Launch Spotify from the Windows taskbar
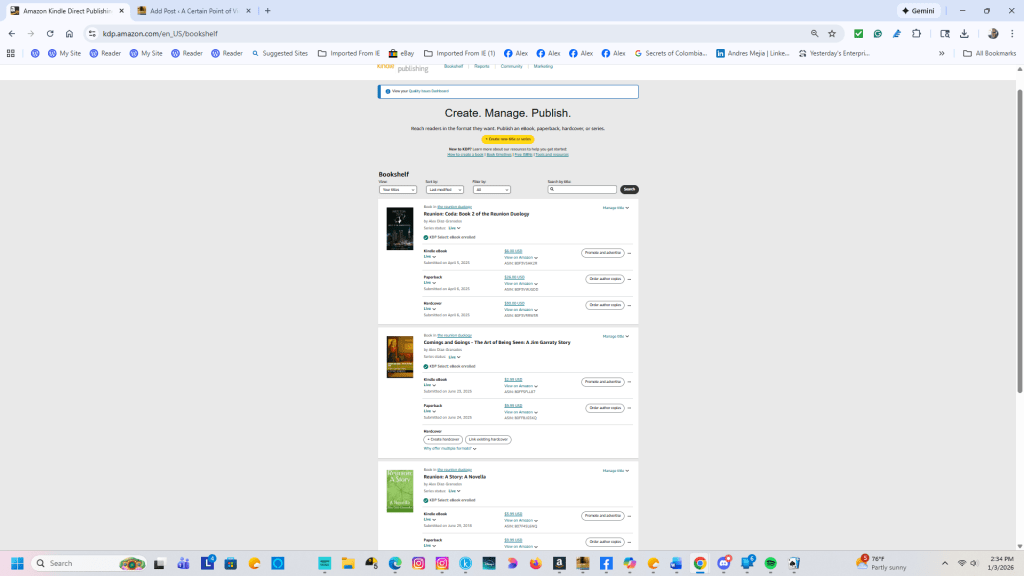This screenshot has width=1024, height=576. click(771, 563)
